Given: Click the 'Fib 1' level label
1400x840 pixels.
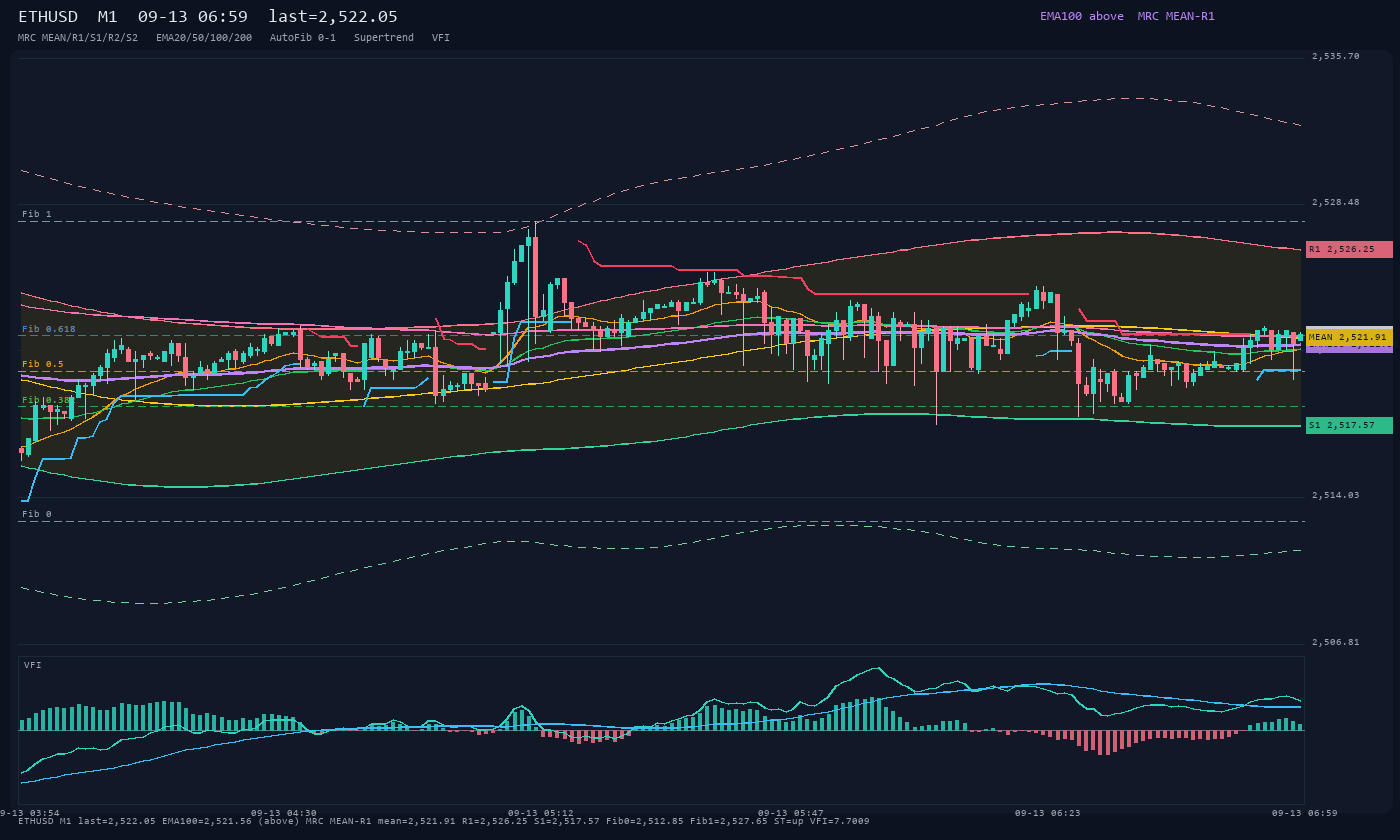Looking at the screenshot, I should pos(37,214).
